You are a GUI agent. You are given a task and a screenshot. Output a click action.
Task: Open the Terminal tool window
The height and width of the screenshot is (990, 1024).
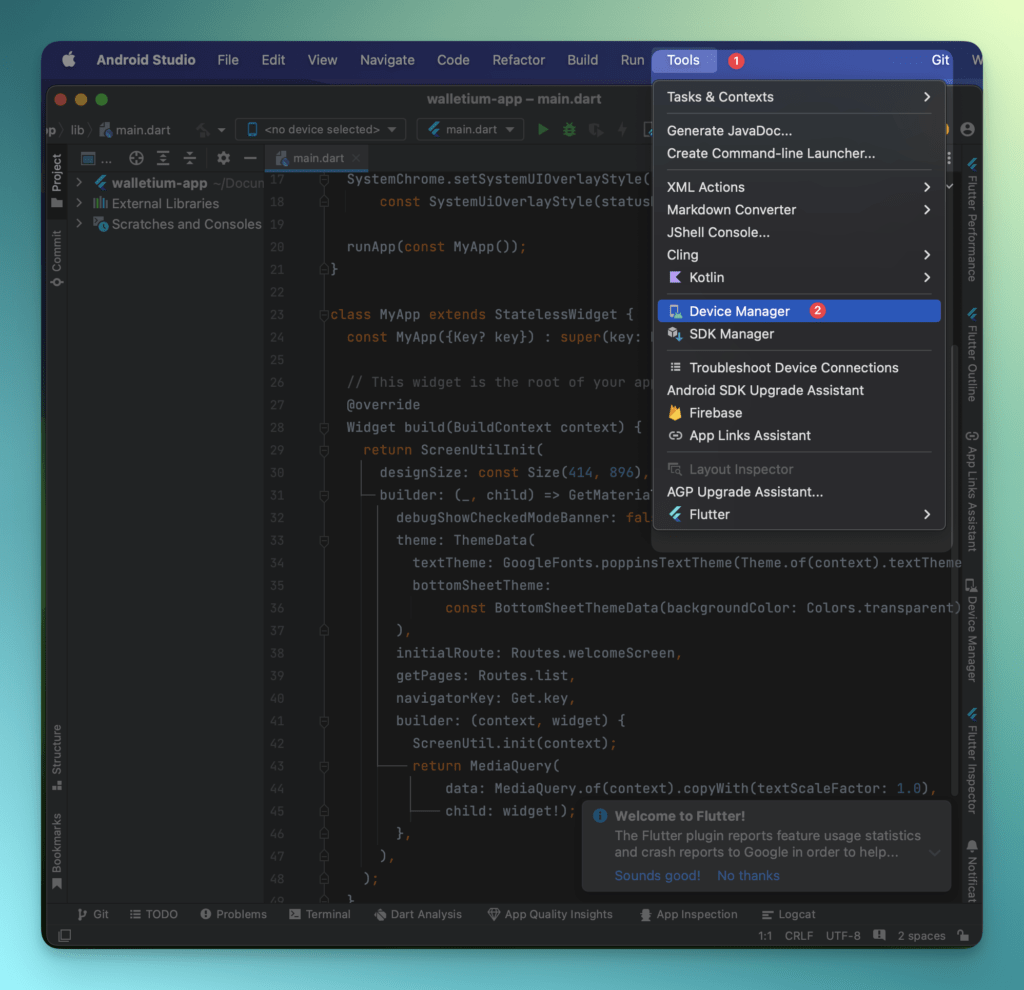319,914
